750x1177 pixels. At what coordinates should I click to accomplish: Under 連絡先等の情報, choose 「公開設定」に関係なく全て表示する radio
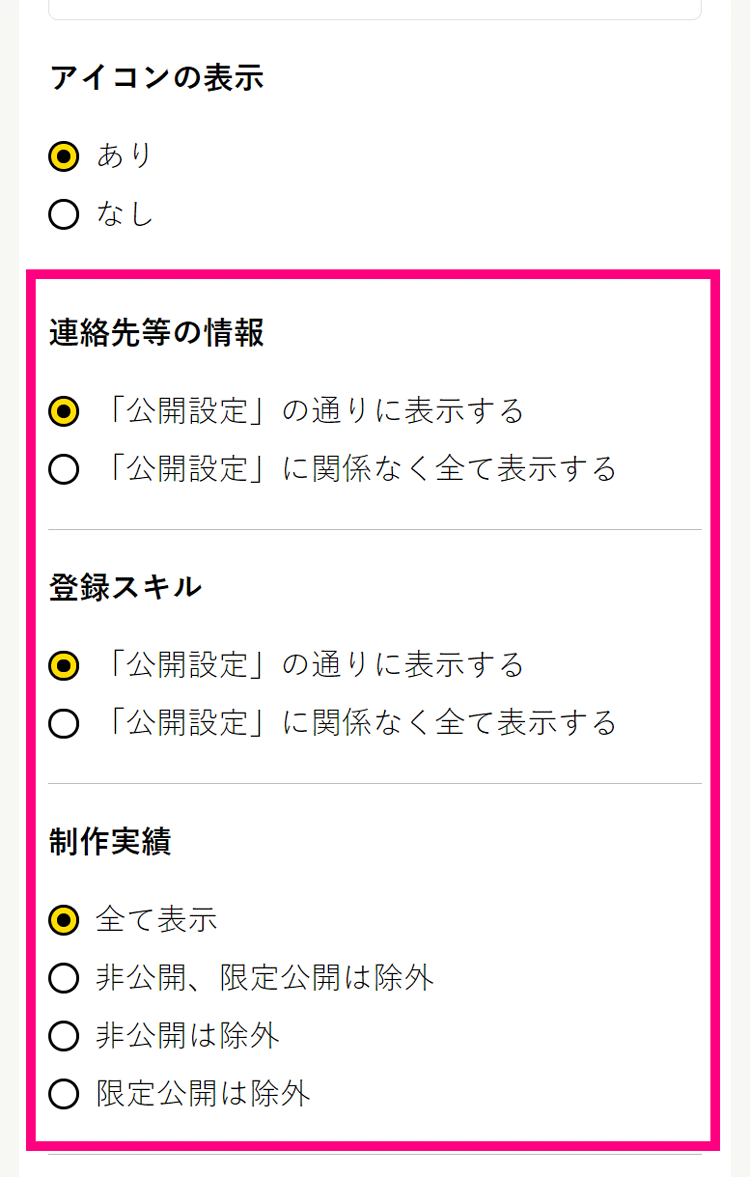click(x=63, y=469)
